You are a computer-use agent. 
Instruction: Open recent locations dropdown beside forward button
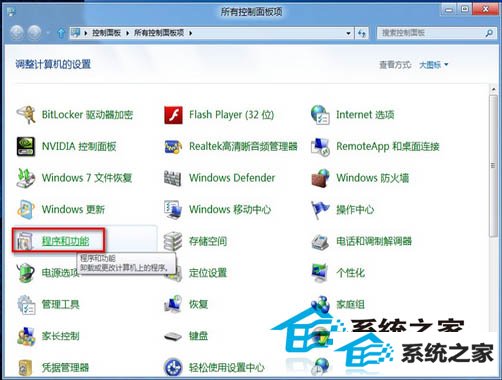point(48,33)
